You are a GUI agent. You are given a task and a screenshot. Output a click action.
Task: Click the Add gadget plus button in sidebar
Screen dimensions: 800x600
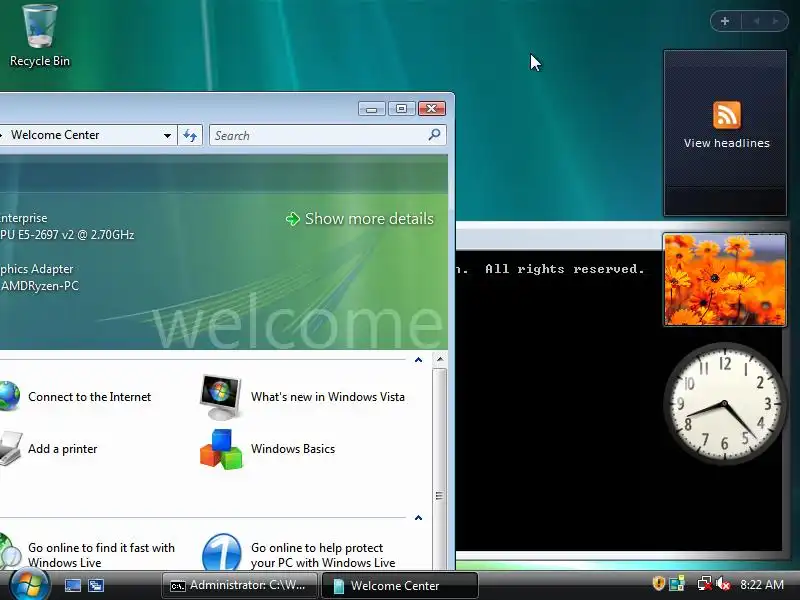[725, 21]
